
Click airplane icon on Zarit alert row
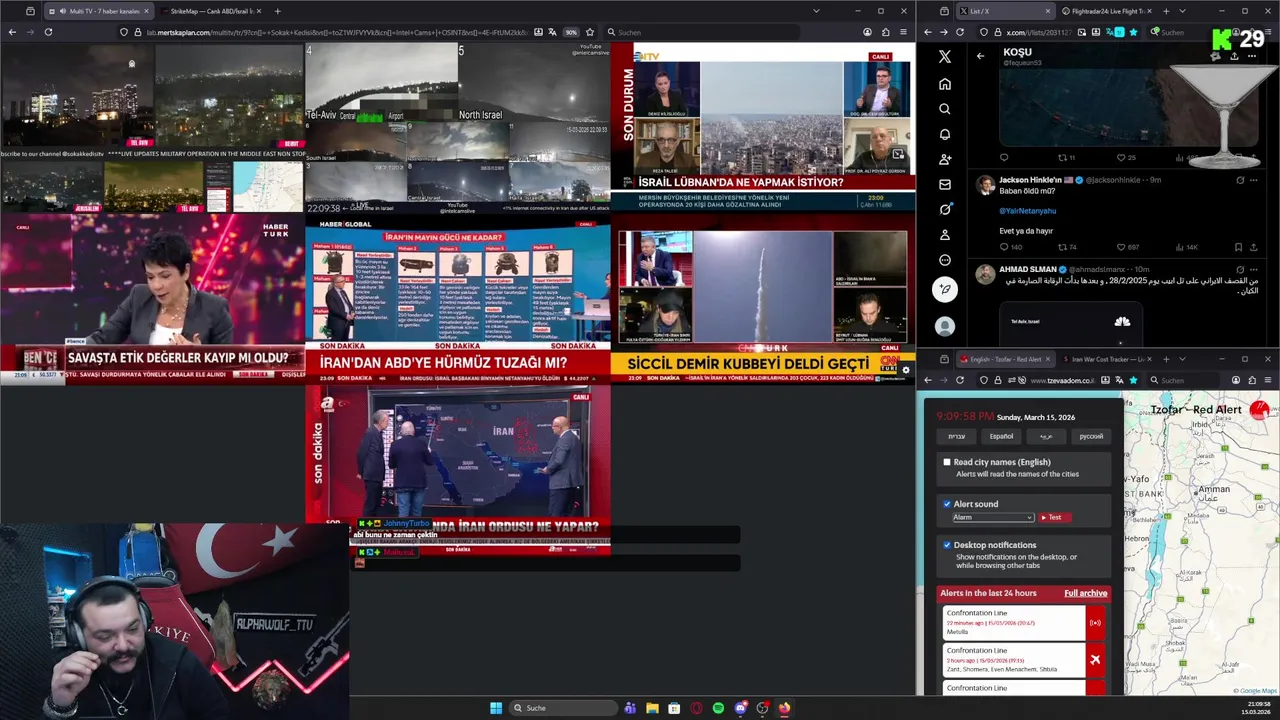pos(1095,660)
